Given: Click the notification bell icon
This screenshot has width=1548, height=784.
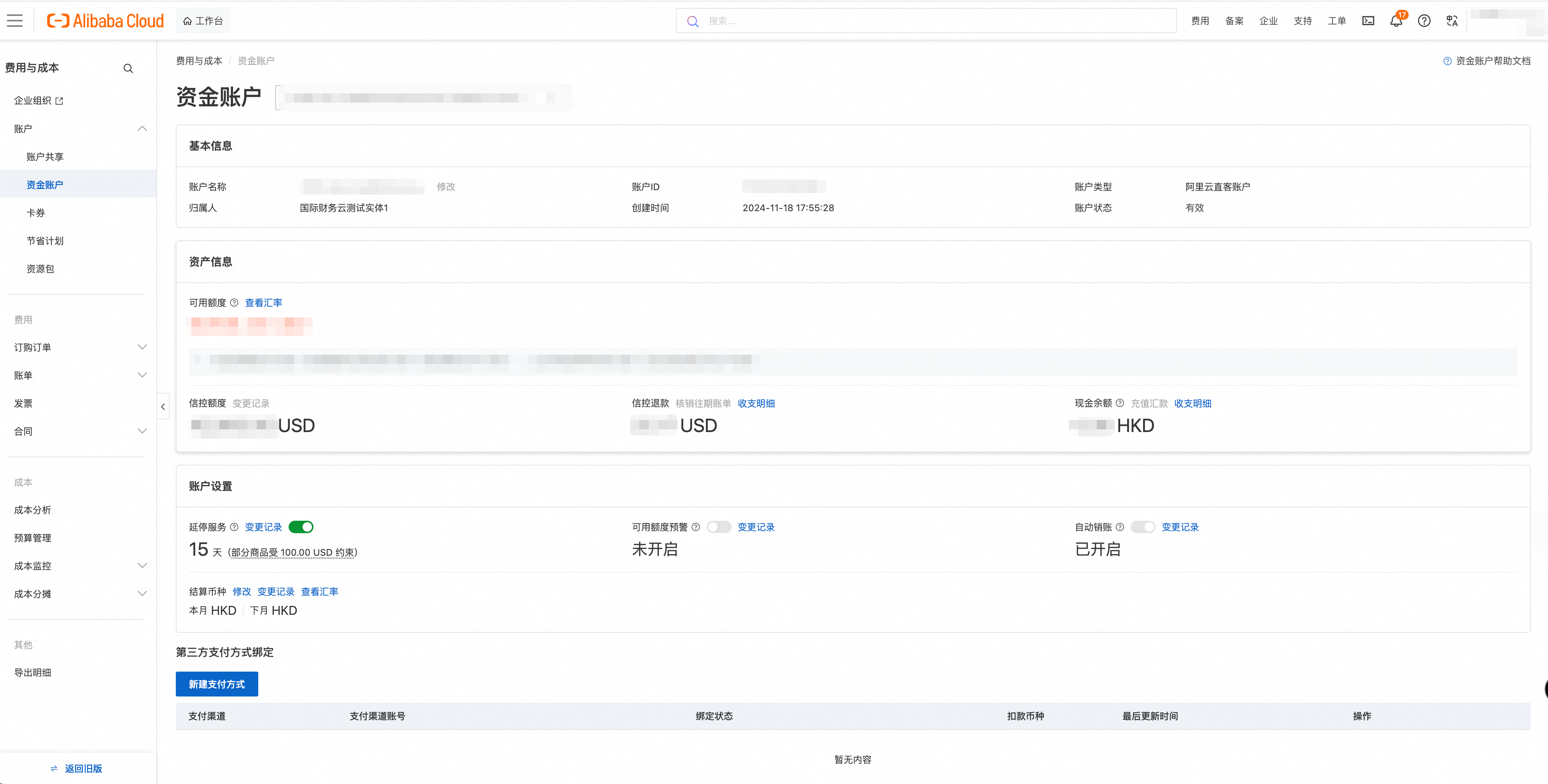Looking at the screenshot, I should click(x=1396, y=21).
